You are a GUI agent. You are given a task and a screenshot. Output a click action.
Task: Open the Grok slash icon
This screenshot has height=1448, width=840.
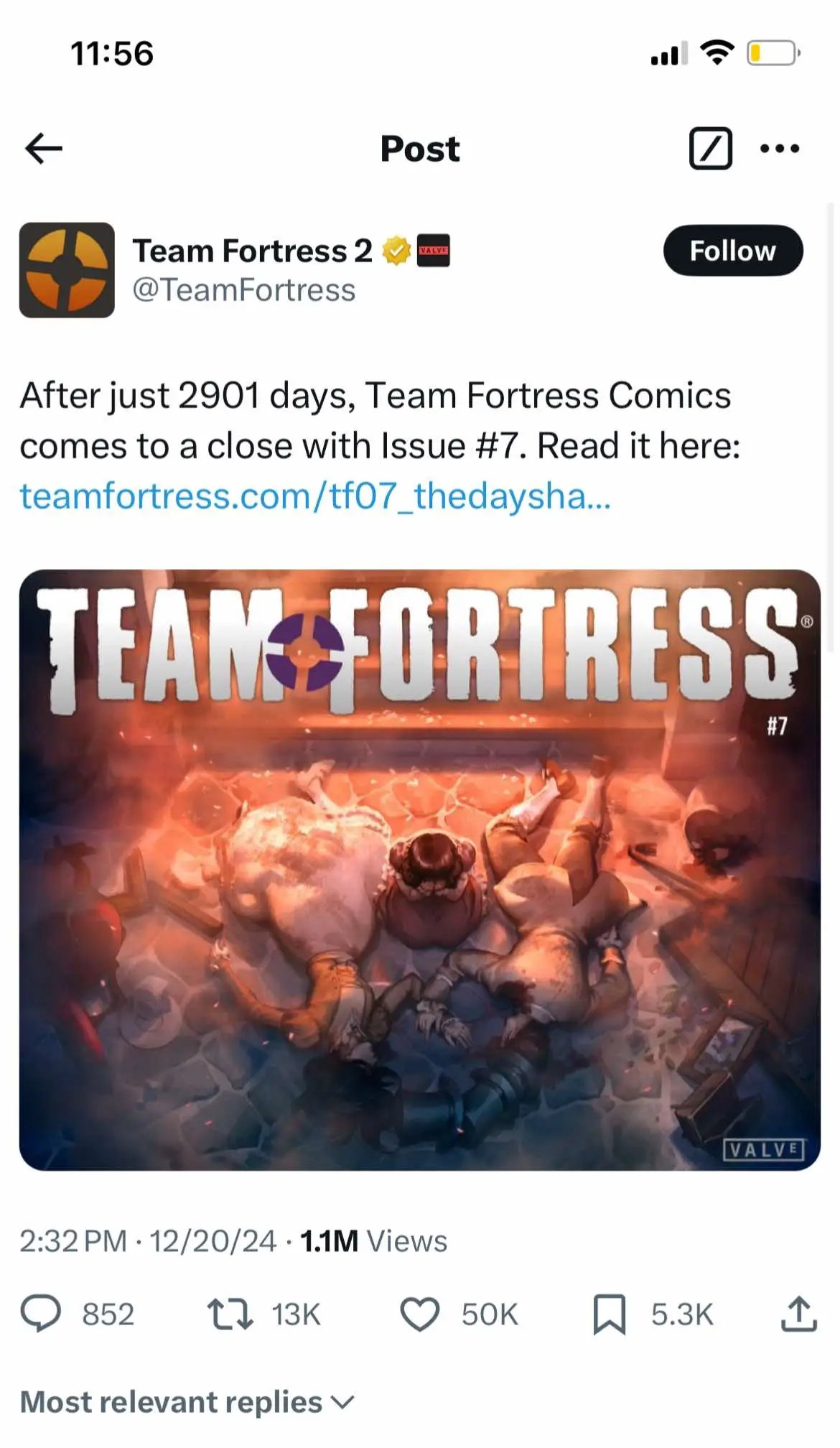point(710,149)
